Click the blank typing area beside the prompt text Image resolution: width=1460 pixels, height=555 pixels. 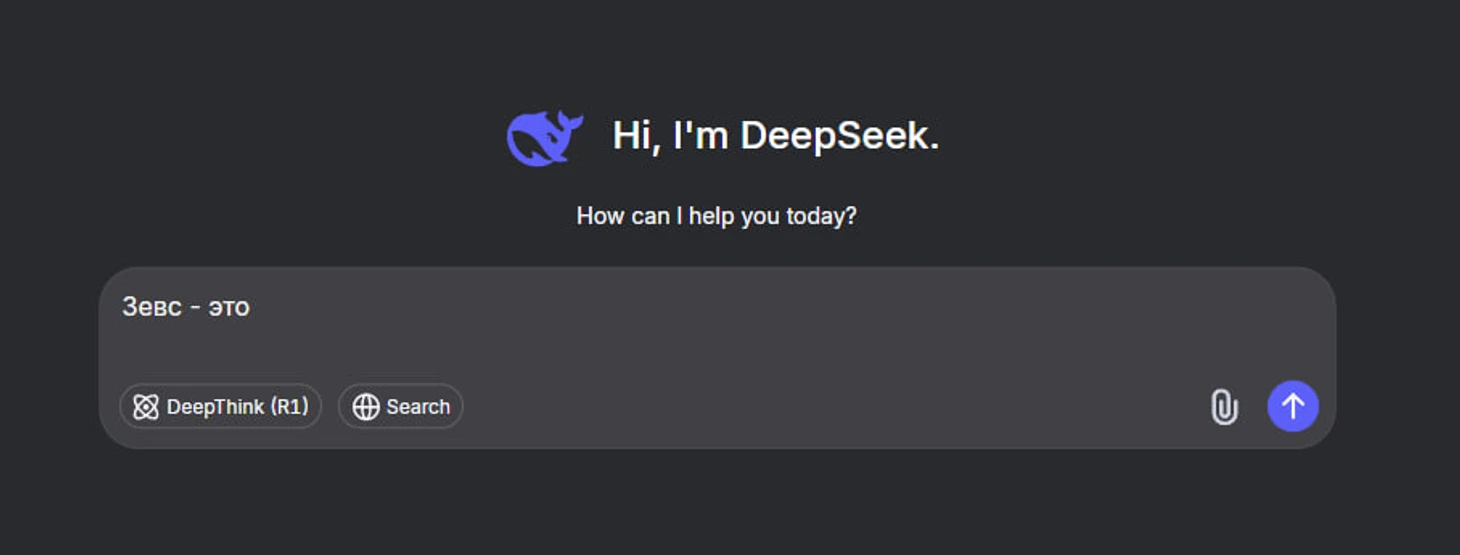coord(780,307)
